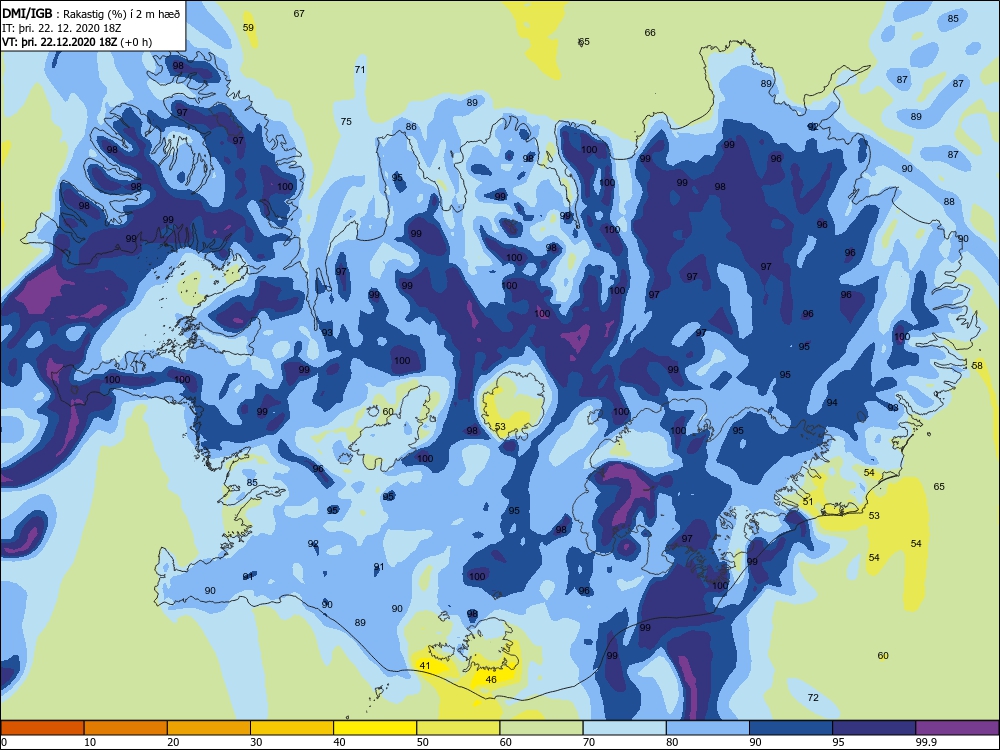Click the humidity value '58' on the map
The image size is (1000, 750).
[x=978, y=366]
